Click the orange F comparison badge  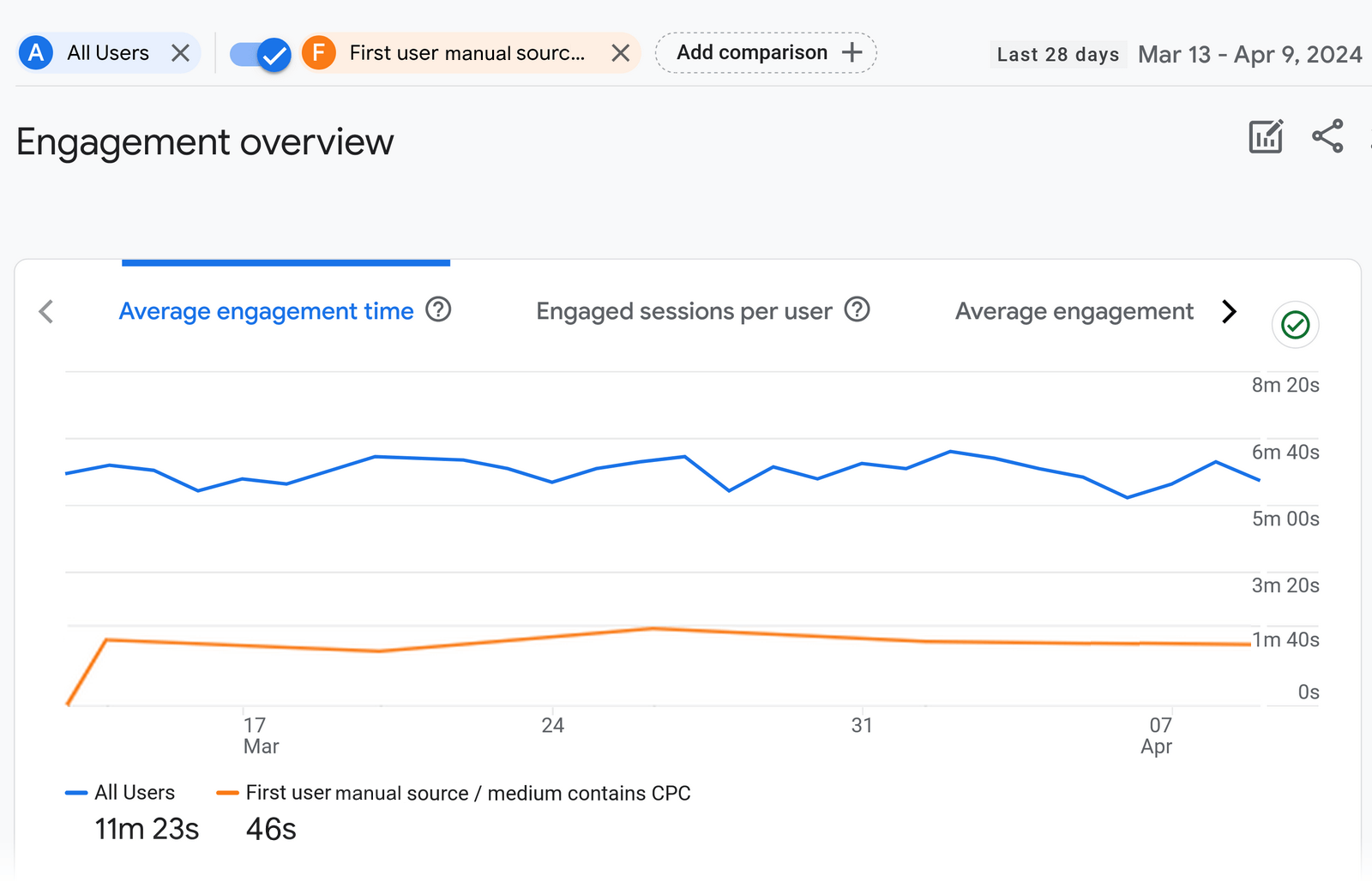click(319, 53)
